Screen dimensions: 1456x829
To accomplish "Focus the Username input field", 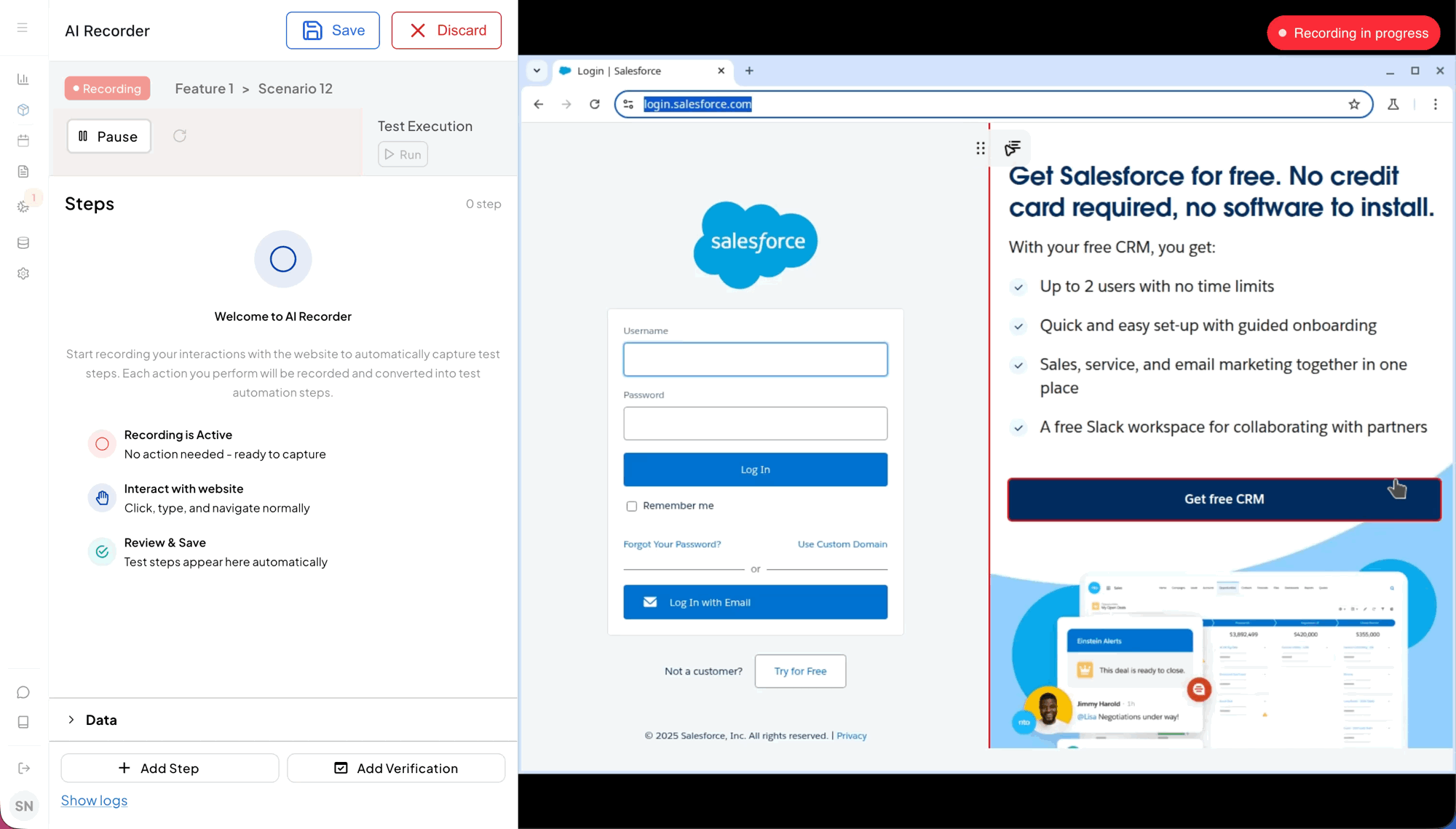I will 755,360.
